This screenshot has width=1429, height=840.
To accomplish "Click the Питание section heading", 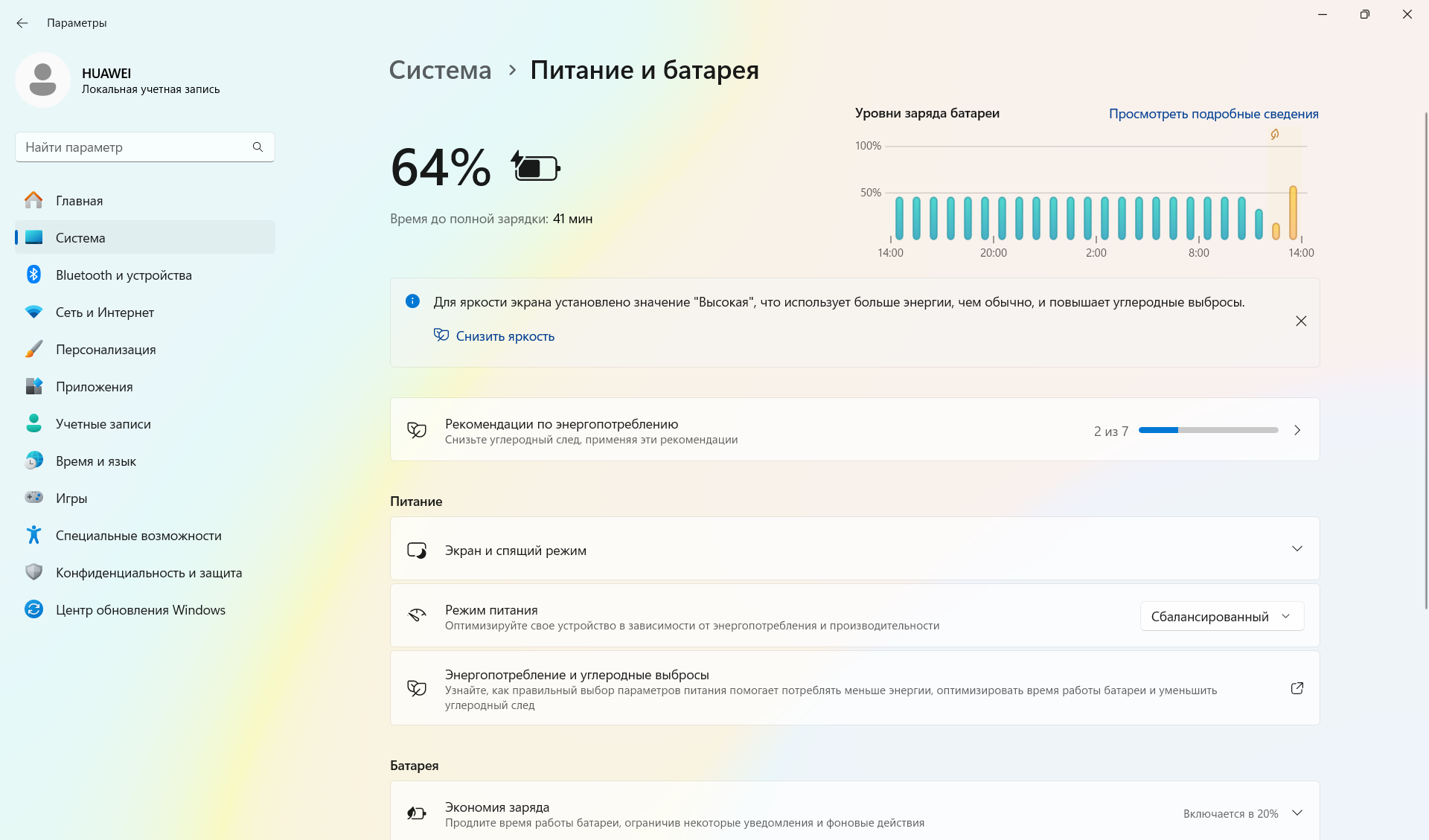I will [x=416, y=501].
